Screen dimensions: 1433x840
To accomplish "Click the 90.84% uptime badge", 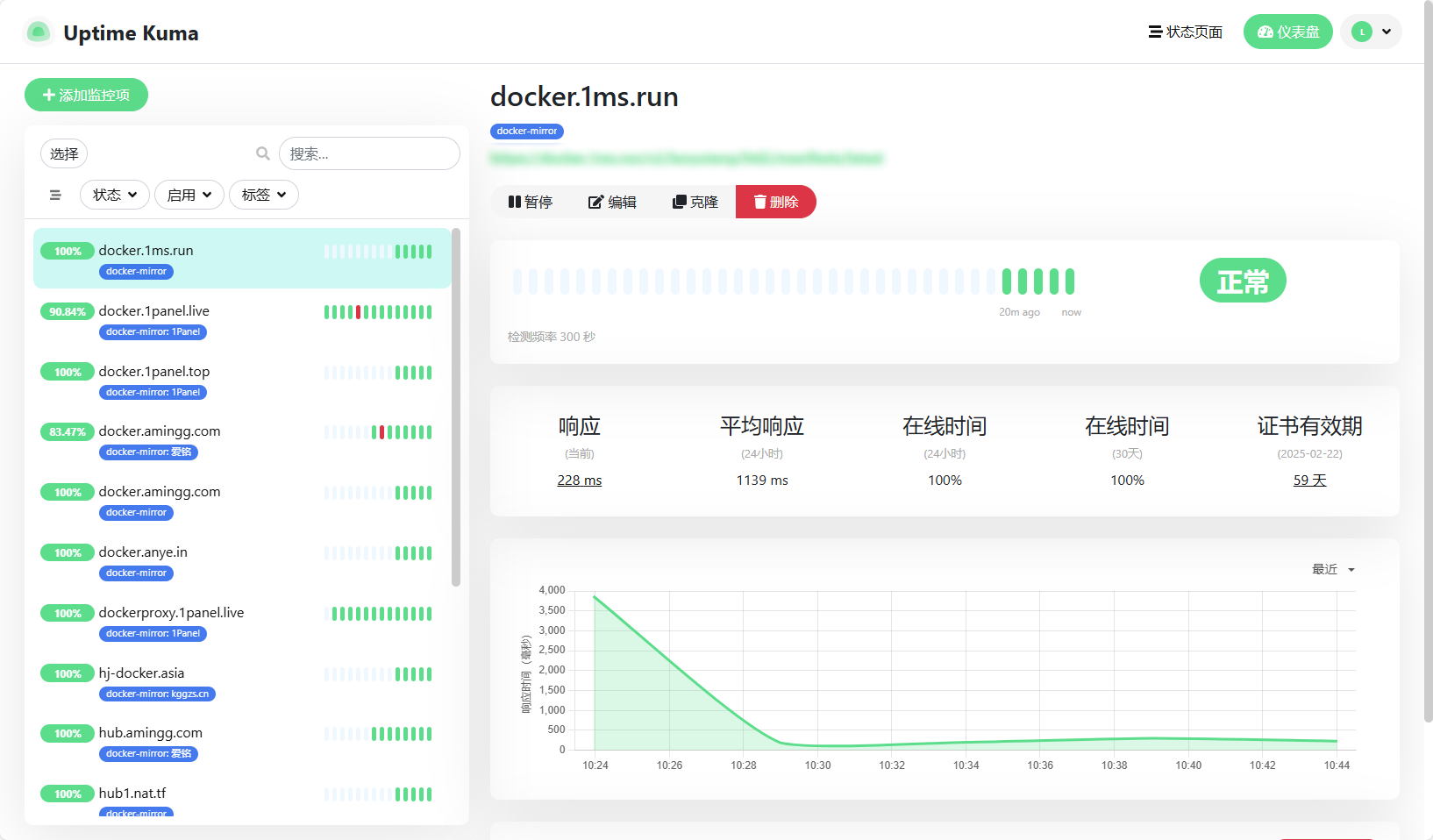I will (x=68, y=311).
